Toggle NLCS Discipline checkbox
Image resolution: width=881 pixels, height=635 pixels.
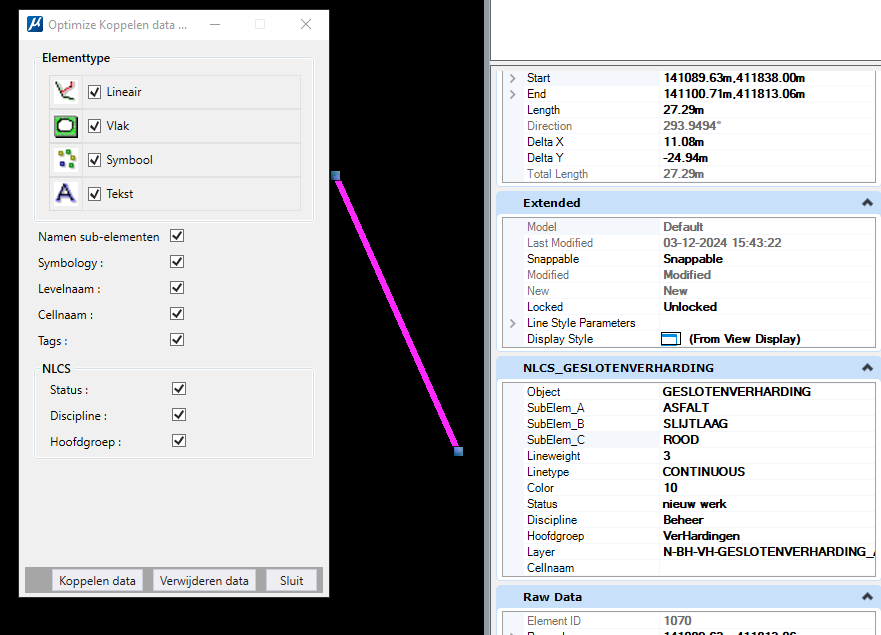point(179,415)
